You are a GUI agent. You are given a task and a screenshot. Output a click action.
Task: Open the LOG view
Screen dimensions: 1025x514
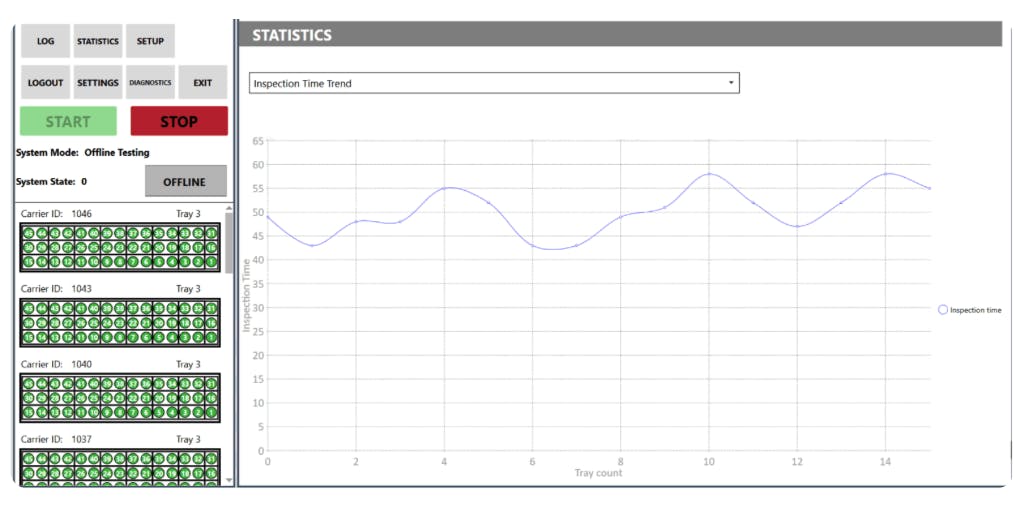click(45, 41)
